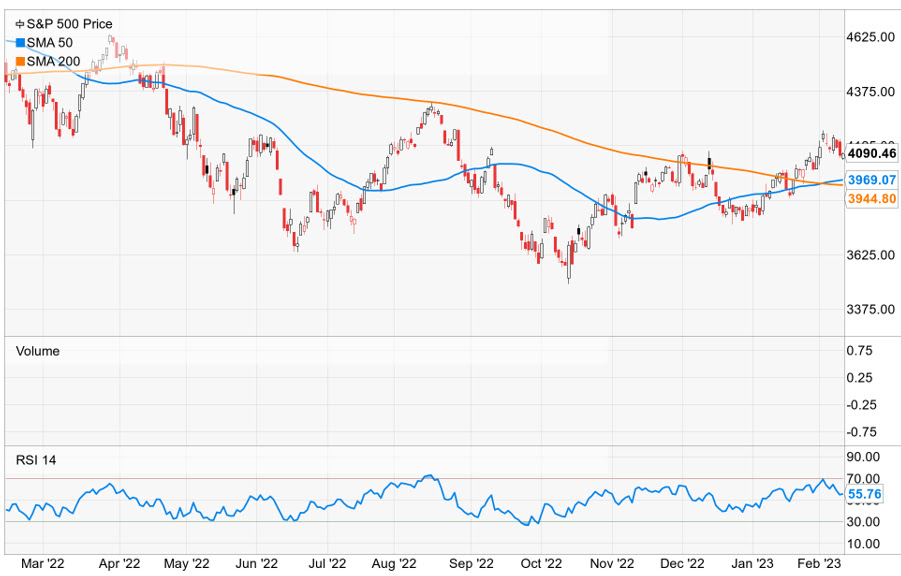Click the 0.25 volume axis label
This screenshot has width=901, height=576.
860,378
